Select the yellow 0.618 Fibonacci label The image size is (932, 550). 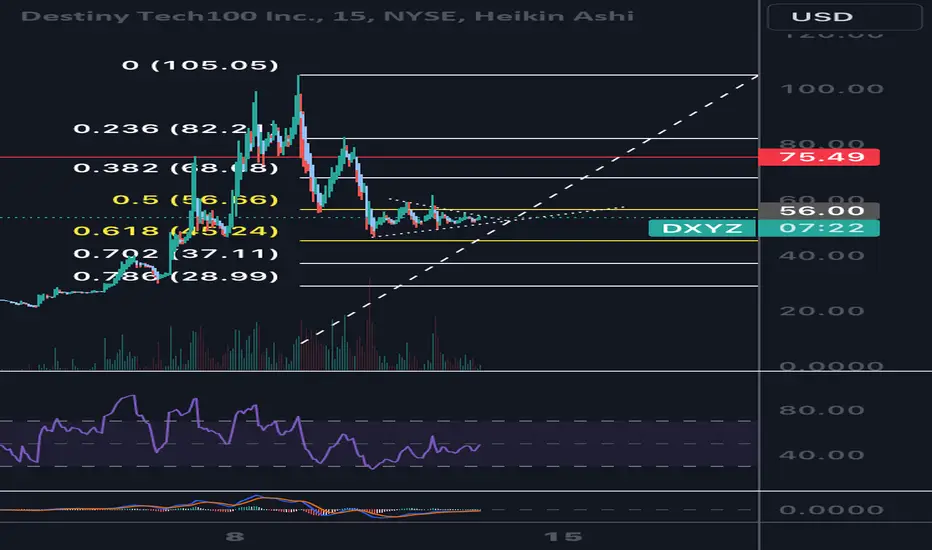pyautogui.click(x=176, y=231)
